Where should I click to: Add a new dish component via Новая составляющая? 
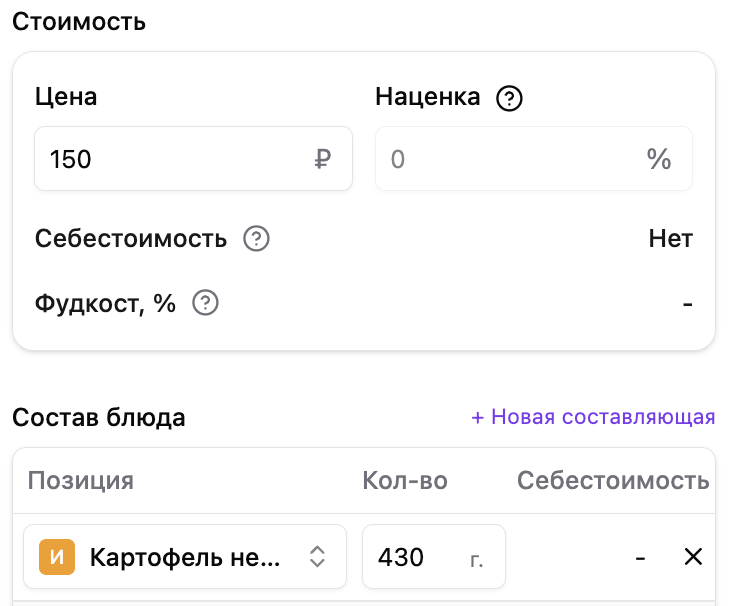[593, 417]
